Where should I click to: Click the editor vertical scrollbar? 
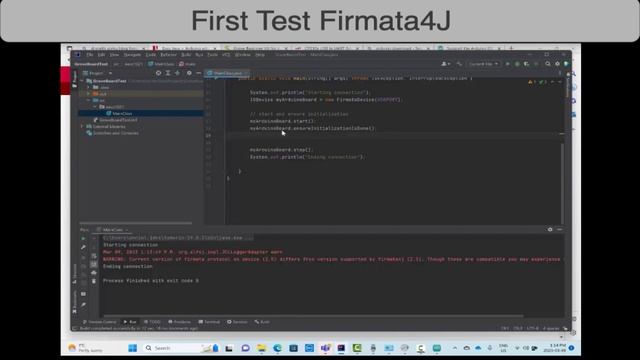click(562, 184)
